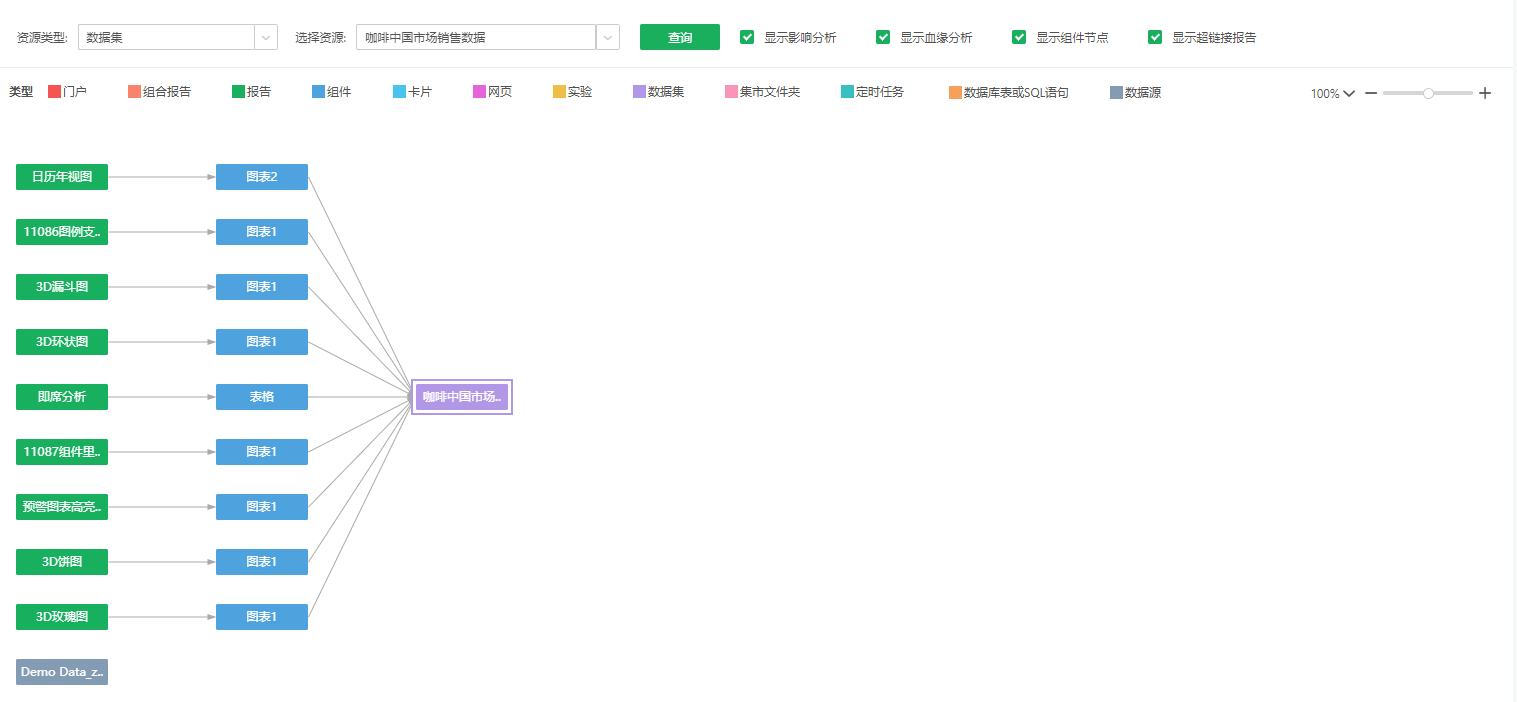Click the zoom in plus icon

click(1485, 93)
